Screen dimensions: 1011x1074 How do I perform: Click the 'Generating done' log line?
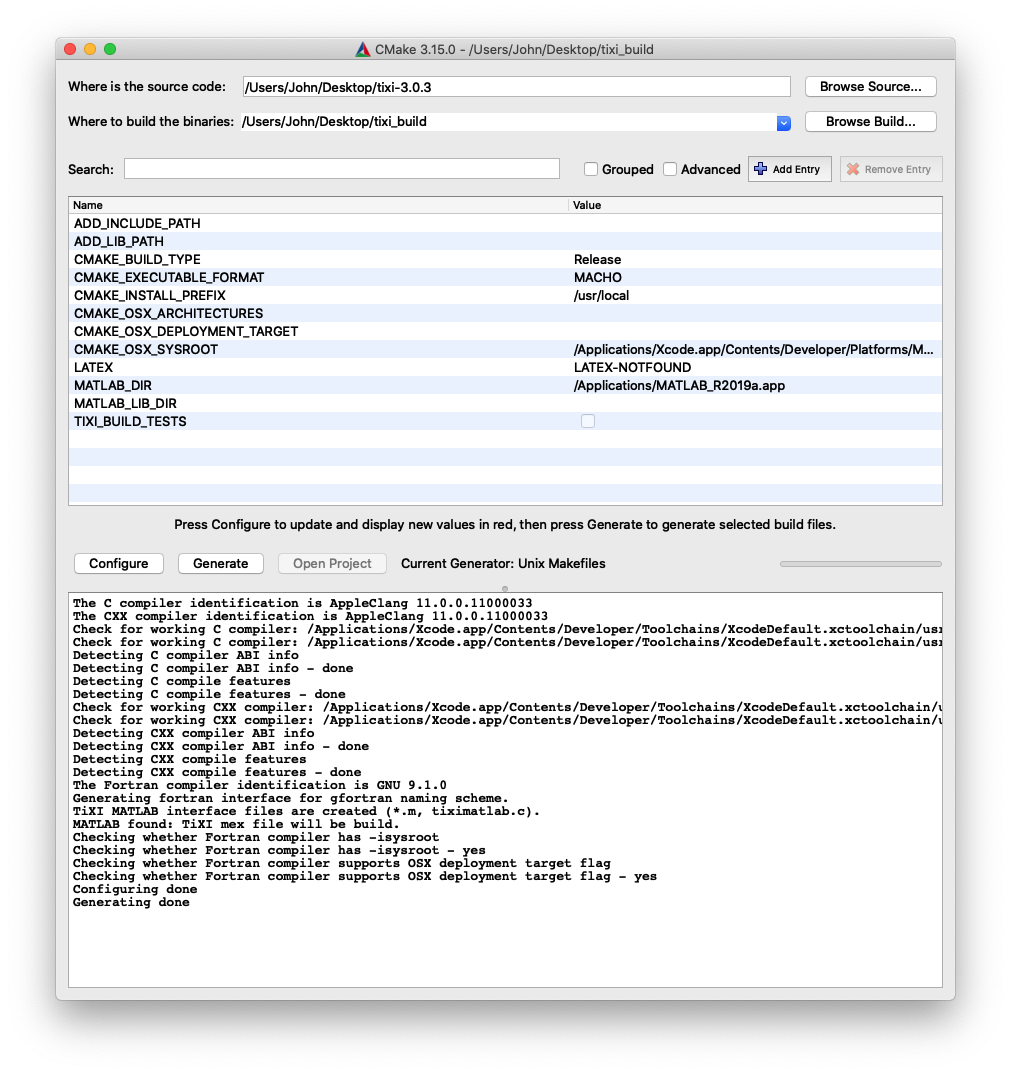tap(131, 902)
